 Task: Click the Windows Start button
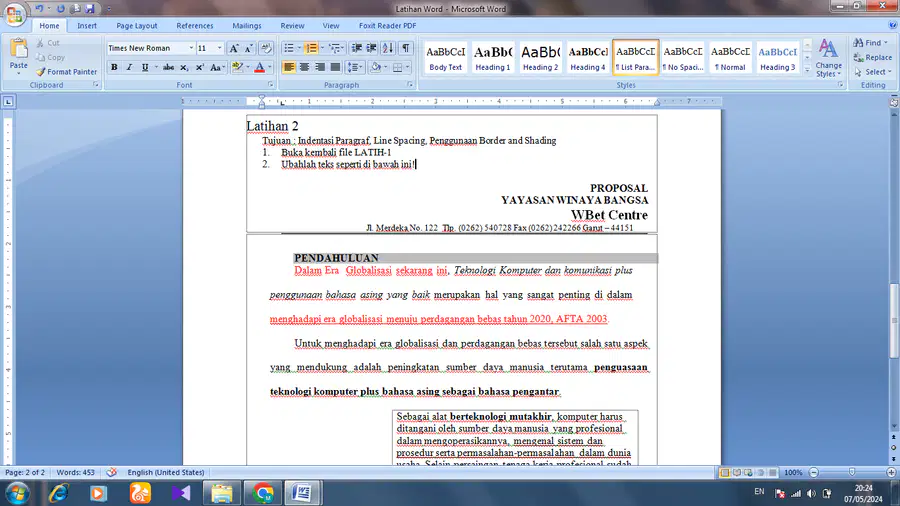(17, 493)
